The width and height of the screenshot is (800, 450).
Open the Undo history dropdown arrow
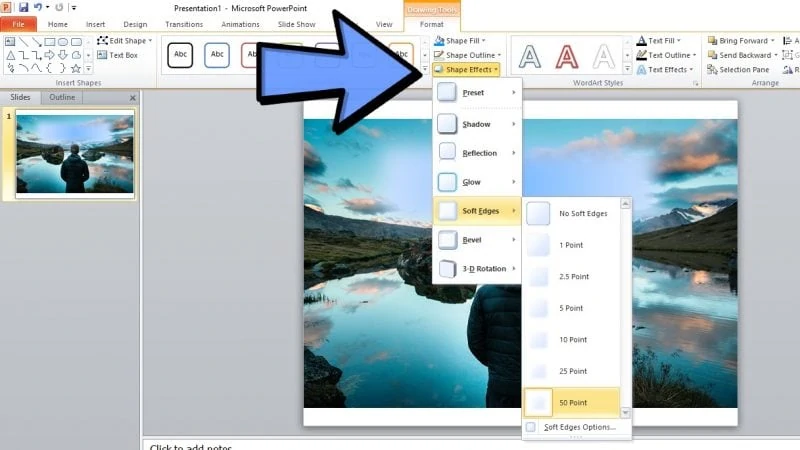click(x=47, y=7)
